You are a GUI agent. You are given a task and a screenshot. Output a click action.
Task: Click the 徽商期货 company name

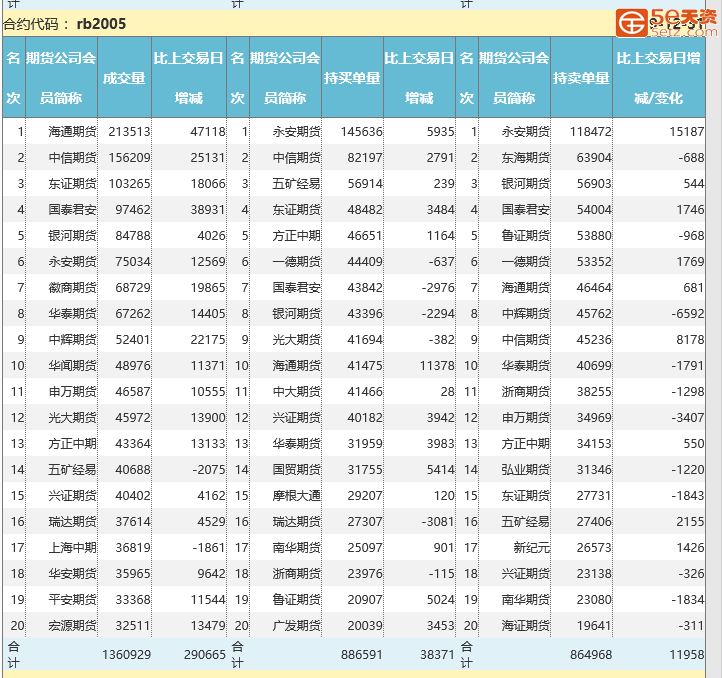72,288
